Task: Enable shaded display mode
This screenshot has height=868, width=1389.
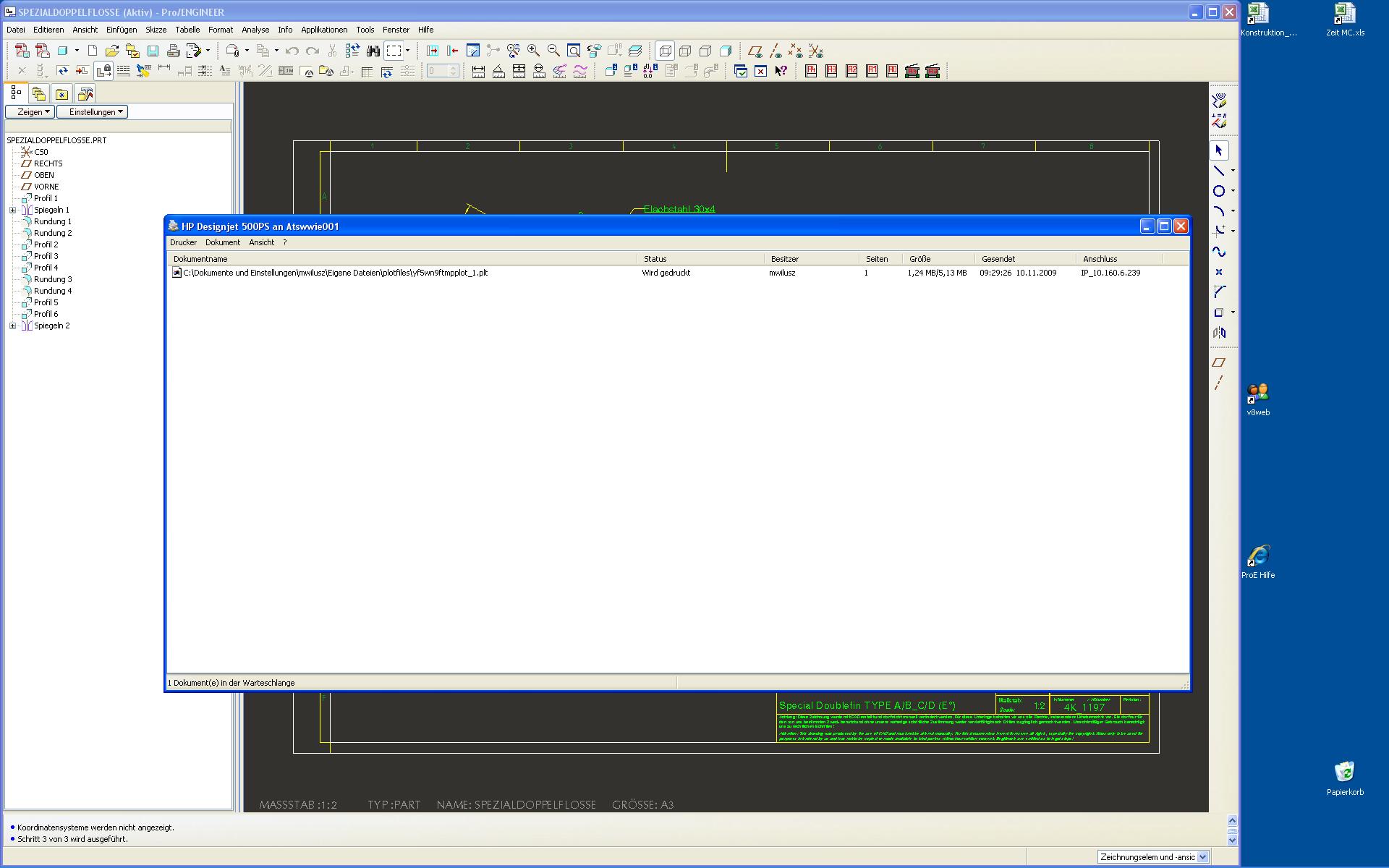Action: click(x=726, y=51)
